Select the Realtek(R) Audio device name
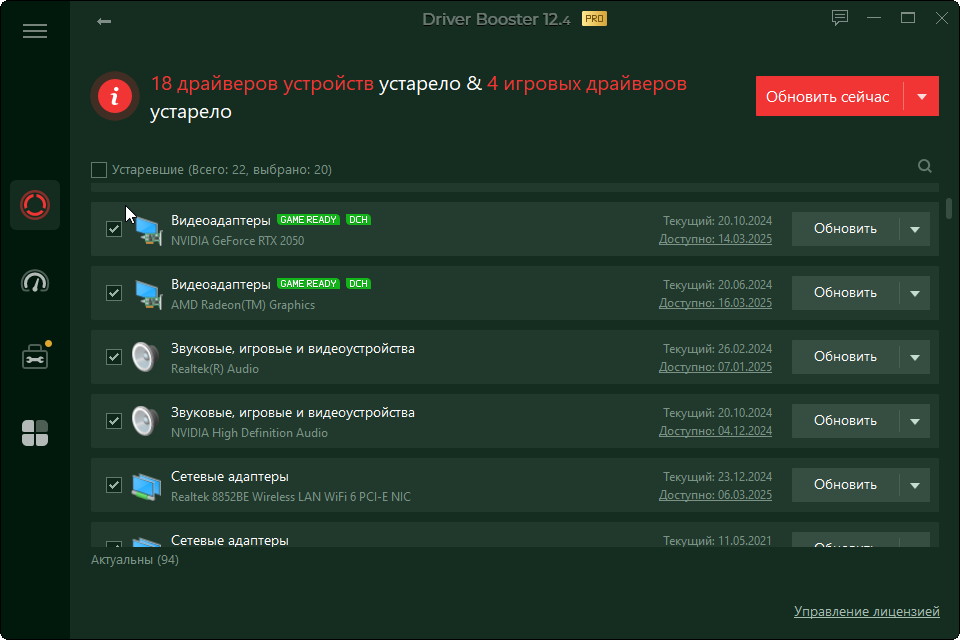 [x=215, y=369]
